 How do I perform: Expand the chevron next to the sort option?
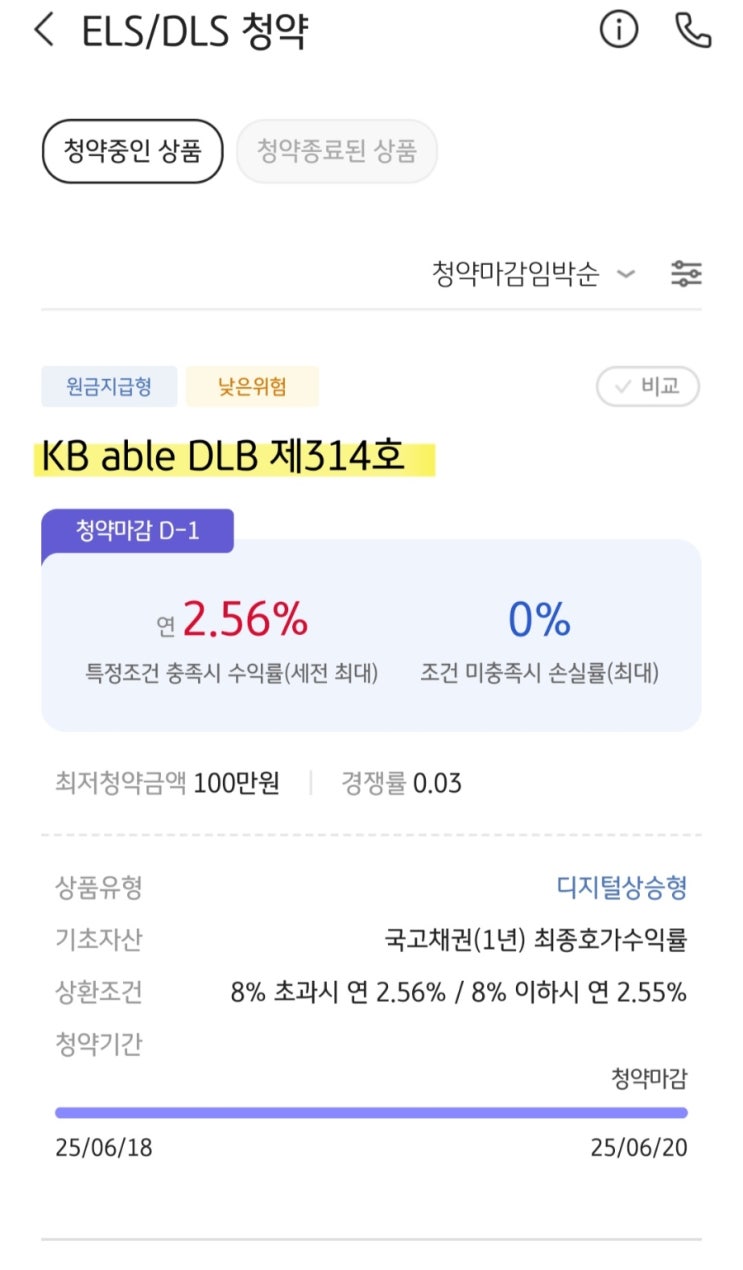tap(626, 273)
